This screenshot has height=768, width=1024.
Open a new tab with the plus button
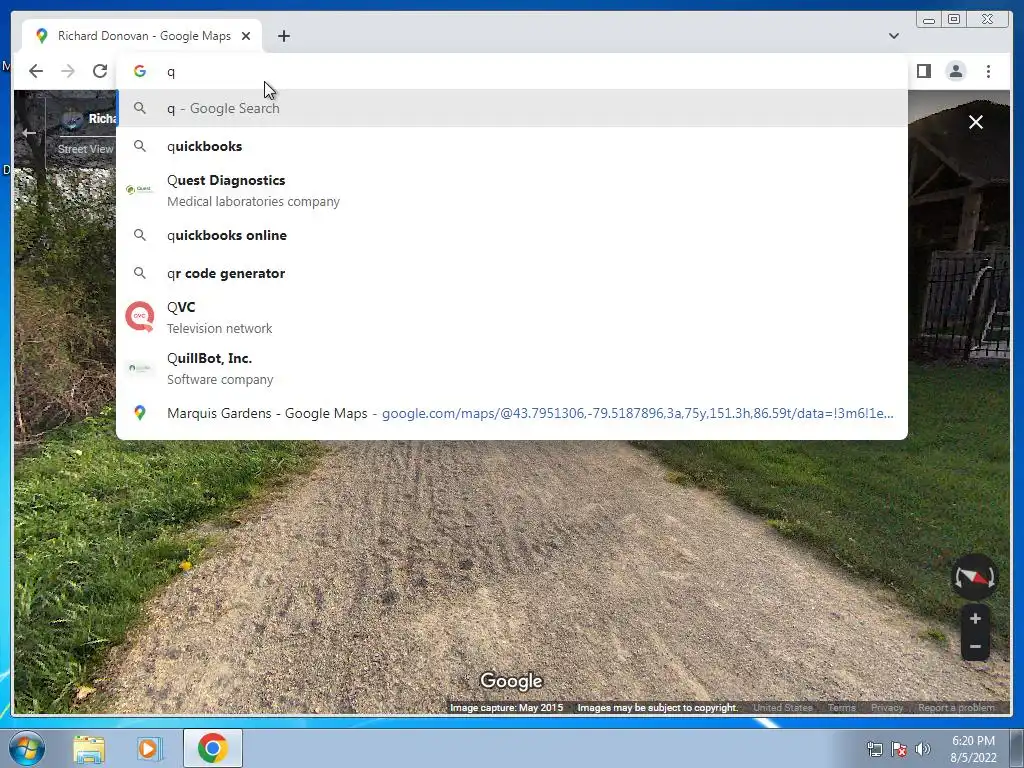283,36
